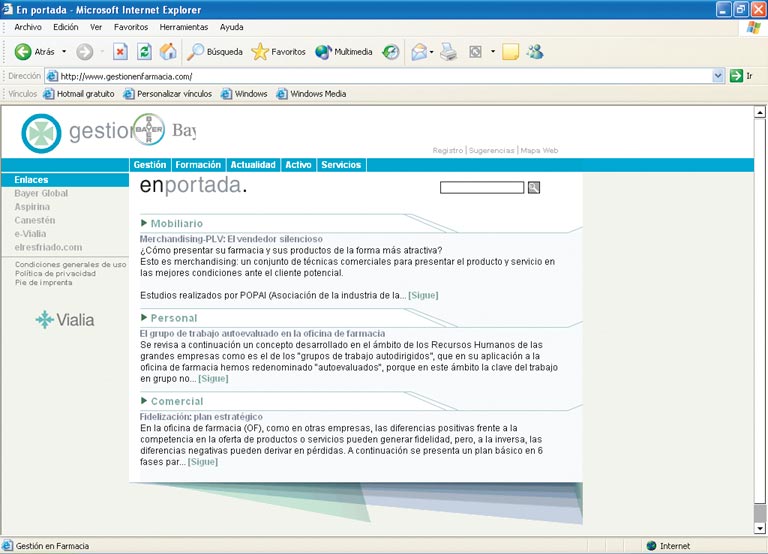Open the Edición menu
The image size is (768, 554).
66,27
